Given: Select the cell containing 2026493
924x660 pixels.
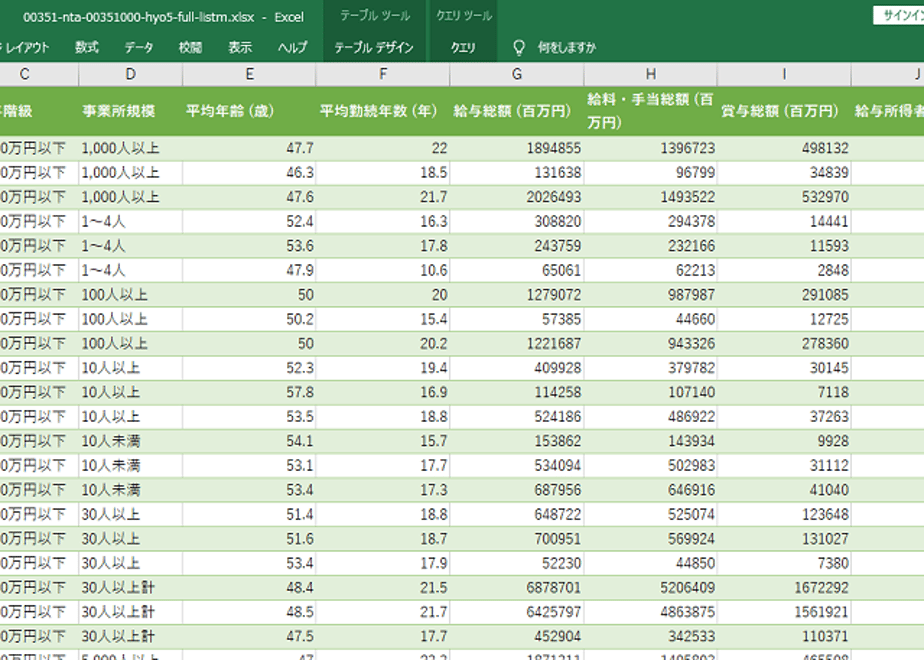Looking at the screenshot, I should pos(517,197).
